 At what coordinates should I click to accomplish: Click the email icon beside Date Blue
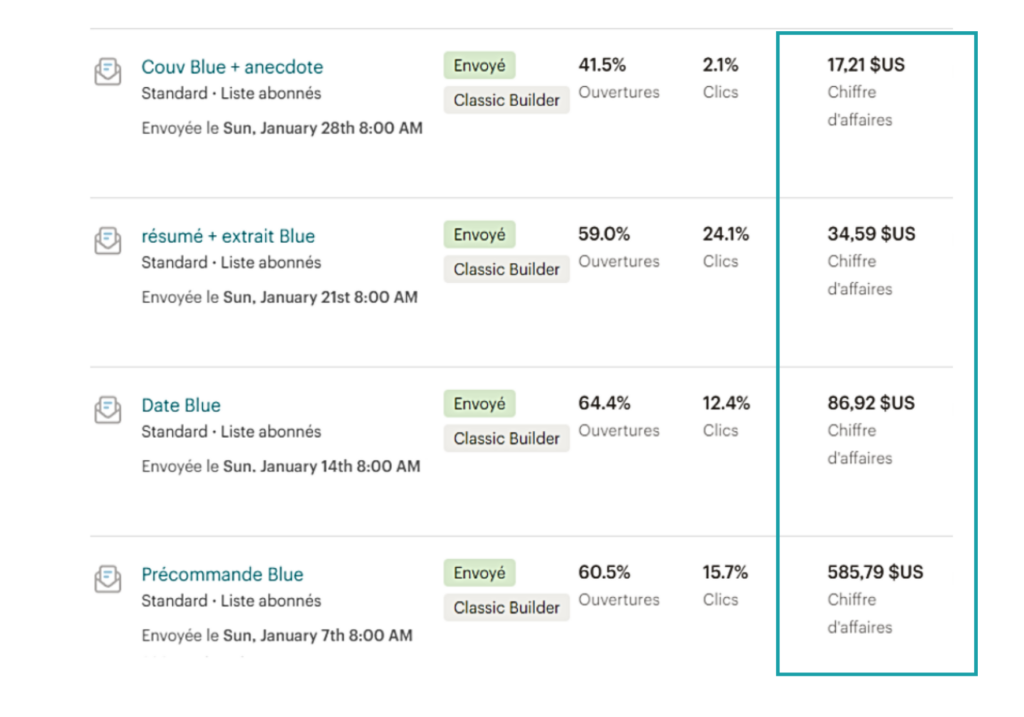[108, 410]
